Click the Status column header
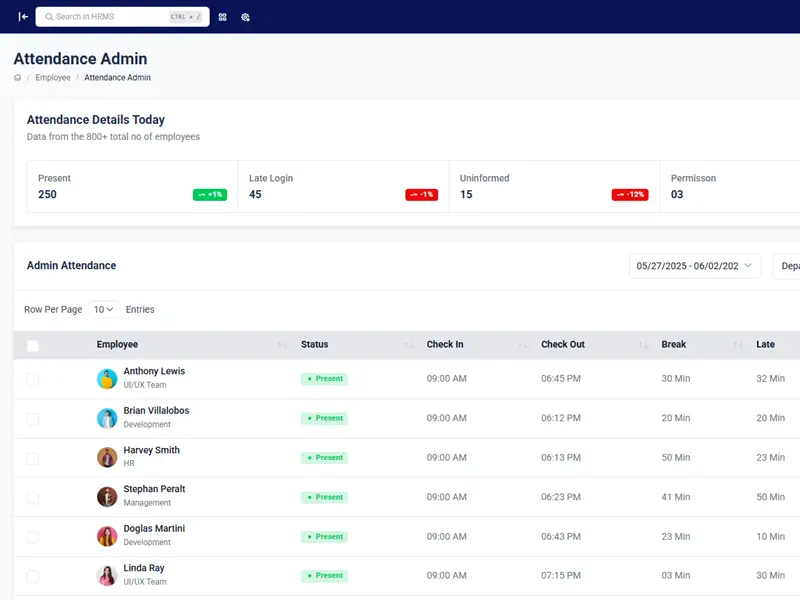 click(x=314, y=344)
